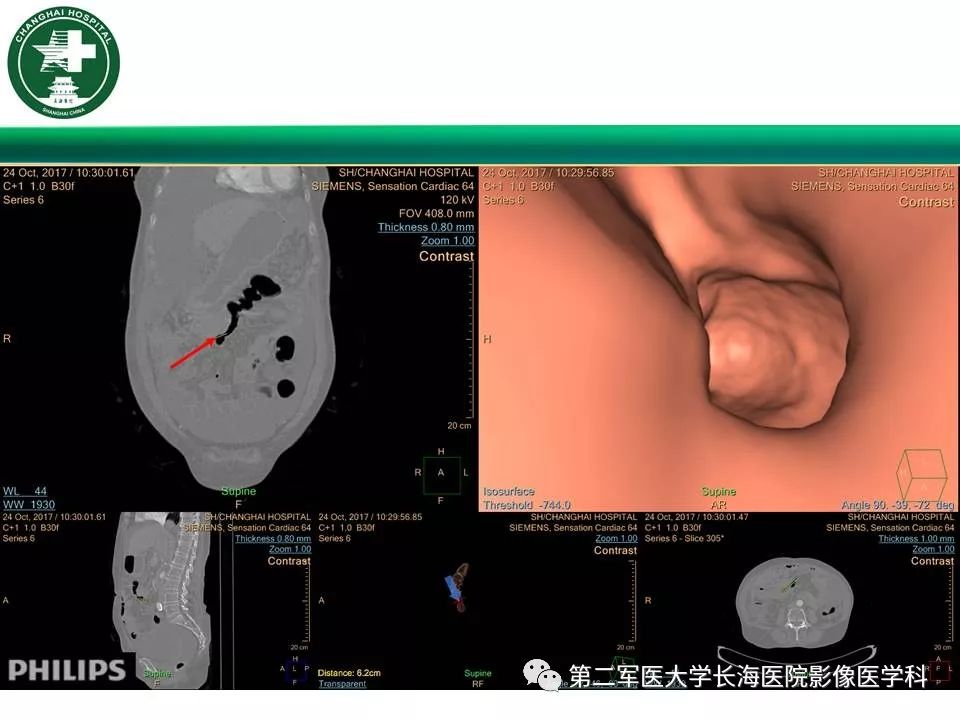Screen dimensions: 960x720
Task: Select the endoluminal polyp 3D rendering
Action: tap(776, 349)
